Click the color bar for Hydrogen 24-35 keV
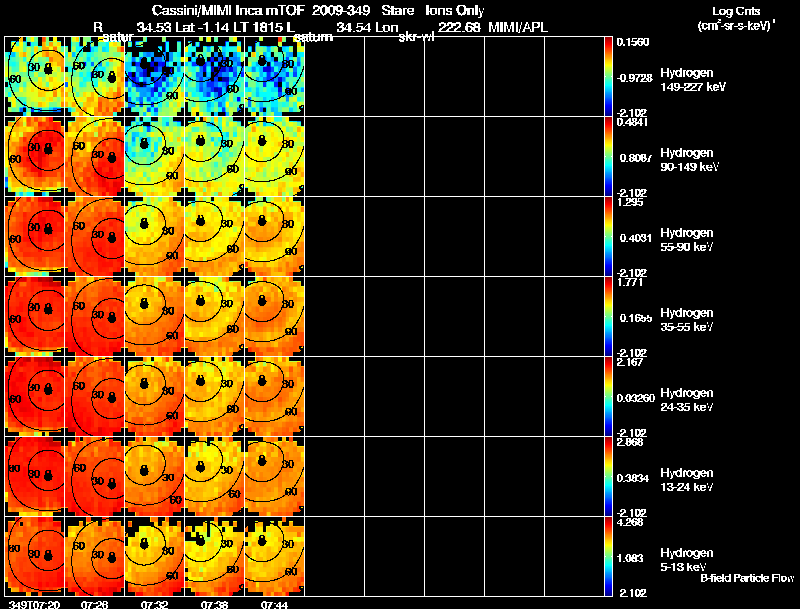The width and height of the screenshot is (800, 609). [608, 397]
